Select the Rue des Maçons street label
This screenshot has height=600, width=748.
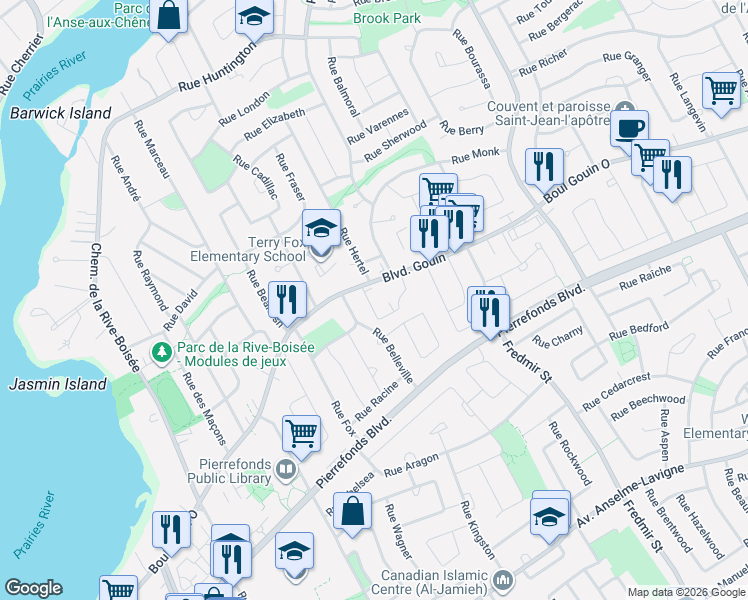click(205, 409)
